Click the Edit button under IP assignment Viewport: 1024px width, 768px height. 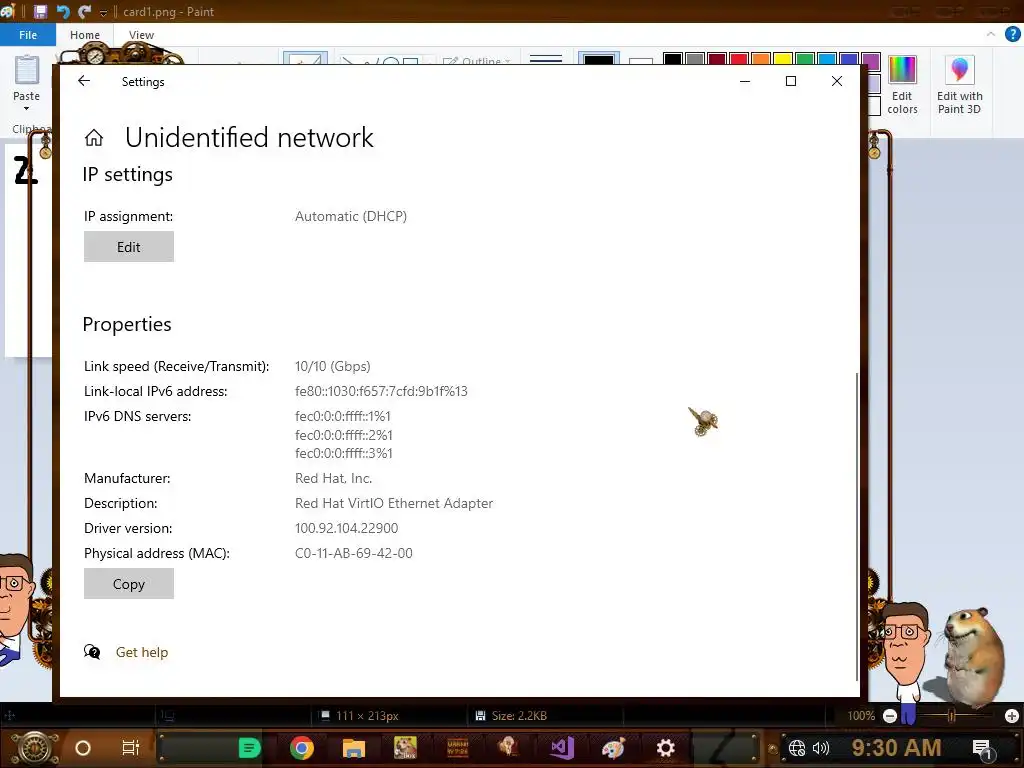(129, 247)
